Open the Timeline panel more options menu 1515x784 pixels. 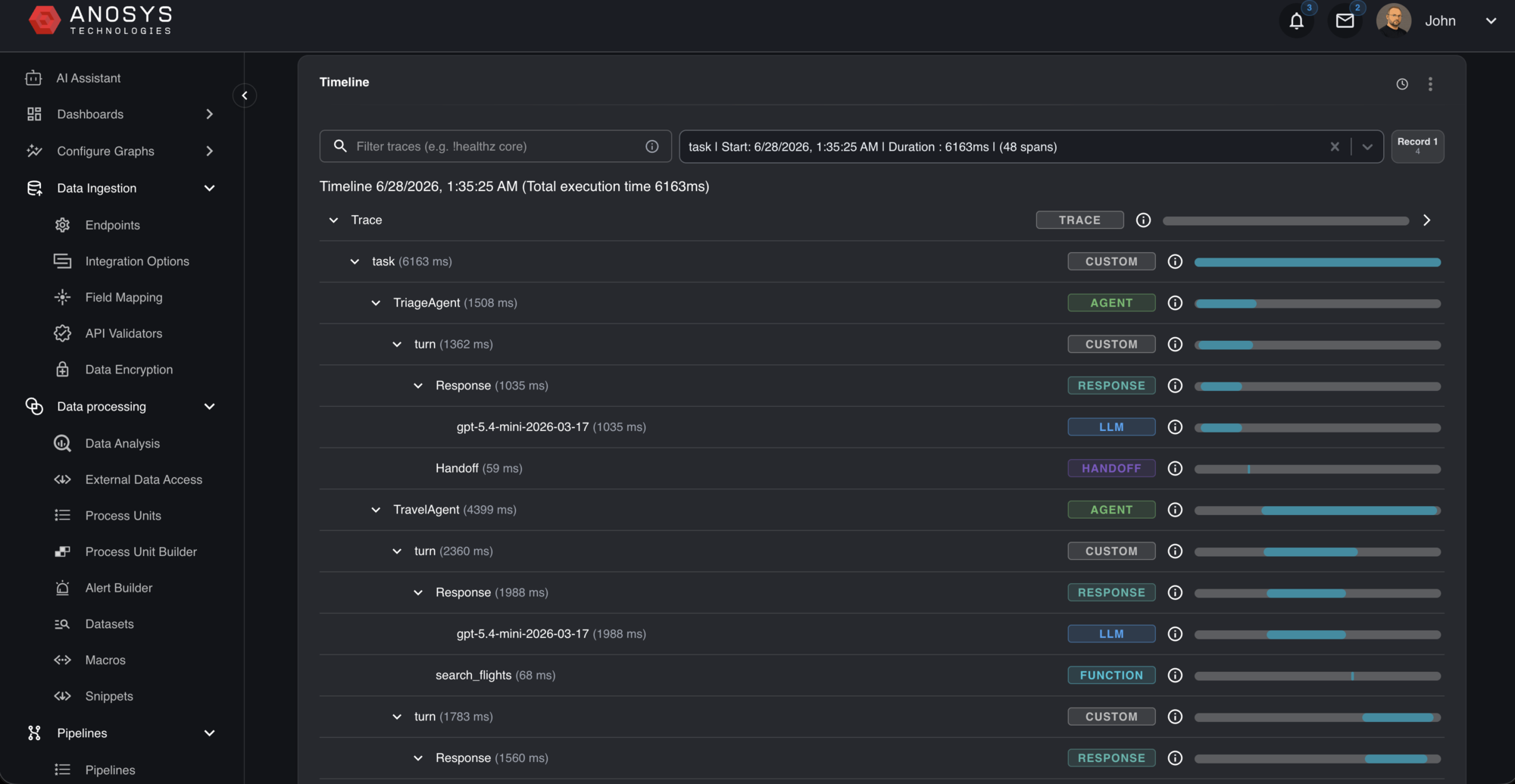coord(1430,84)
